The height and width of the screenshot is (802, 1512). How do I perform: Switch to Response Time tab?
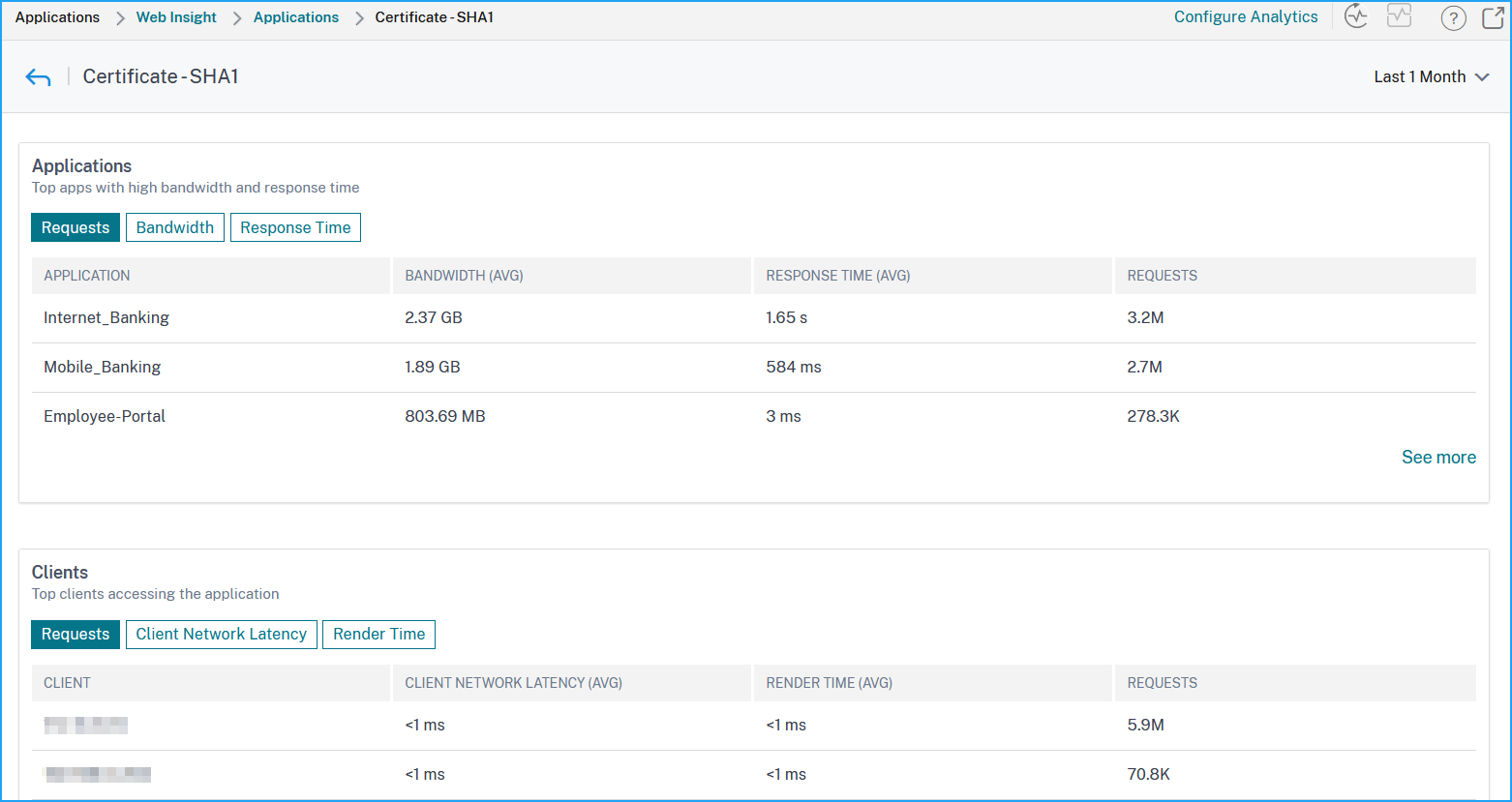tap(295, 227)
